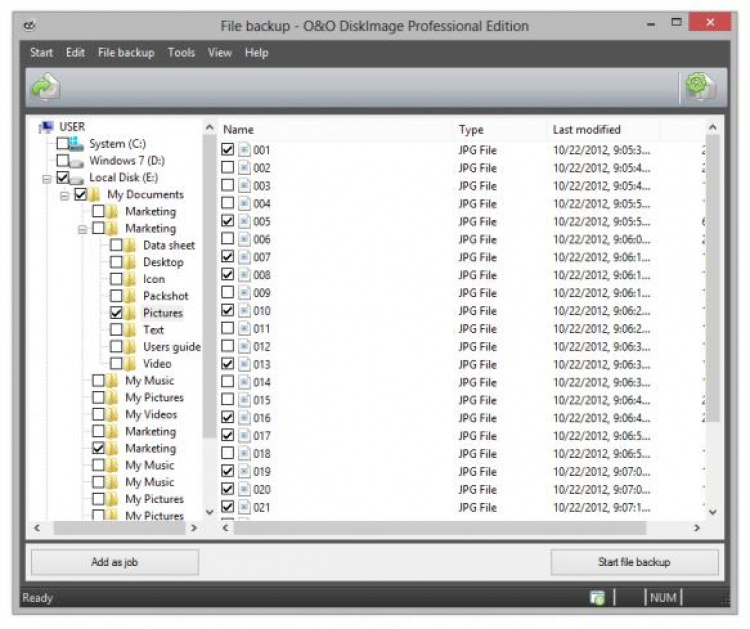Check the System (C:) drive checkbox
This screenshot has width=750, height=629.
pyautogui.click(x=62, y=143)
